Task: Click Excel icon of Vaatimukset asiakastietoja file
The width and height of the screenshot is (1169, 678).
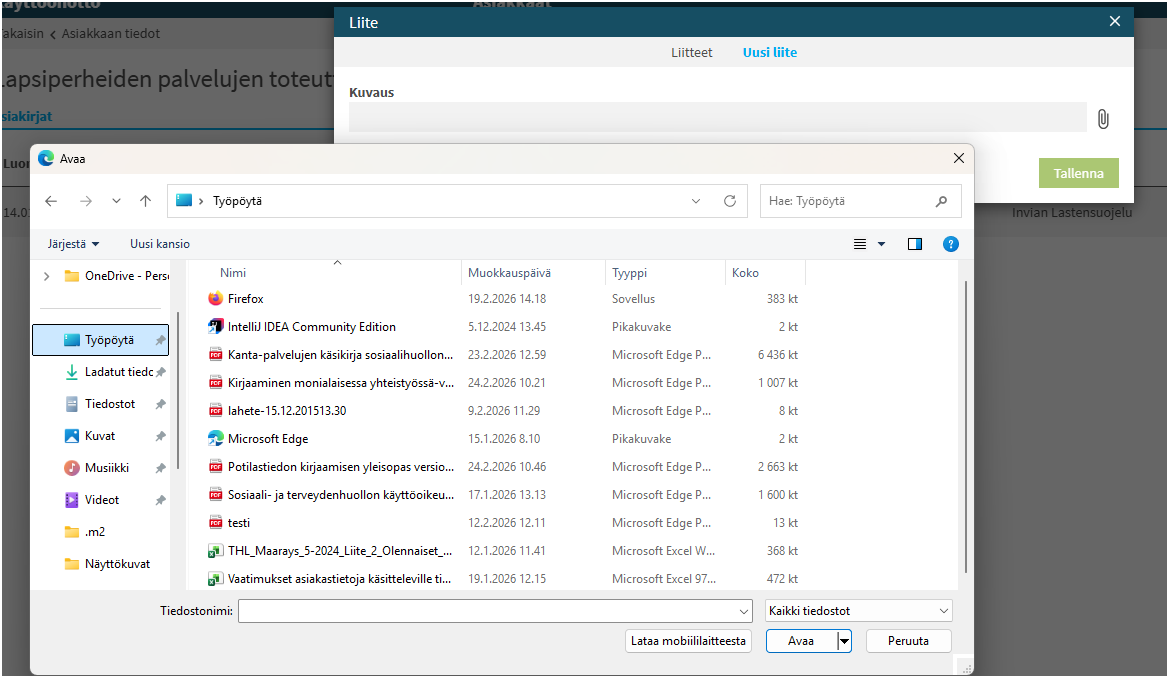Action: click(x=215, y=579)
